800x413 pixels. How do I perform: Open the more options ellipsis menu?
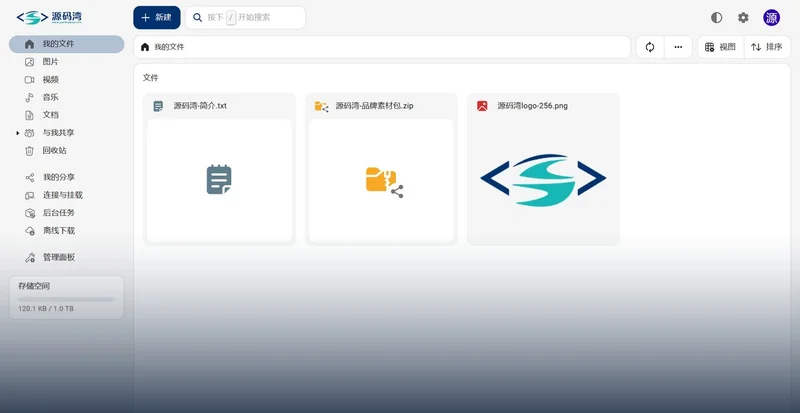(678, 47)
